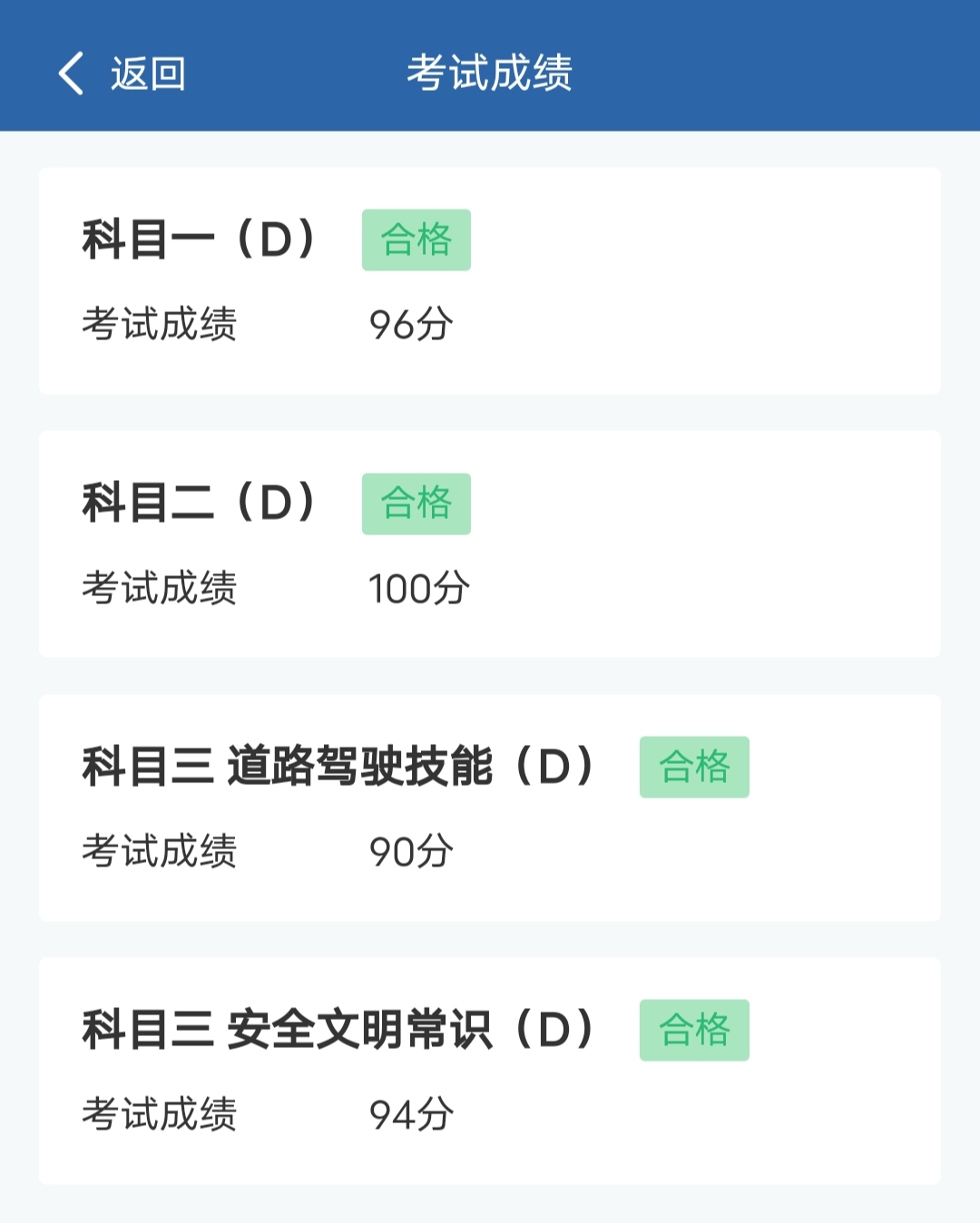Select 科目三 安全文明常识（D） heading
The image size is (980, 1223).
338,1029
